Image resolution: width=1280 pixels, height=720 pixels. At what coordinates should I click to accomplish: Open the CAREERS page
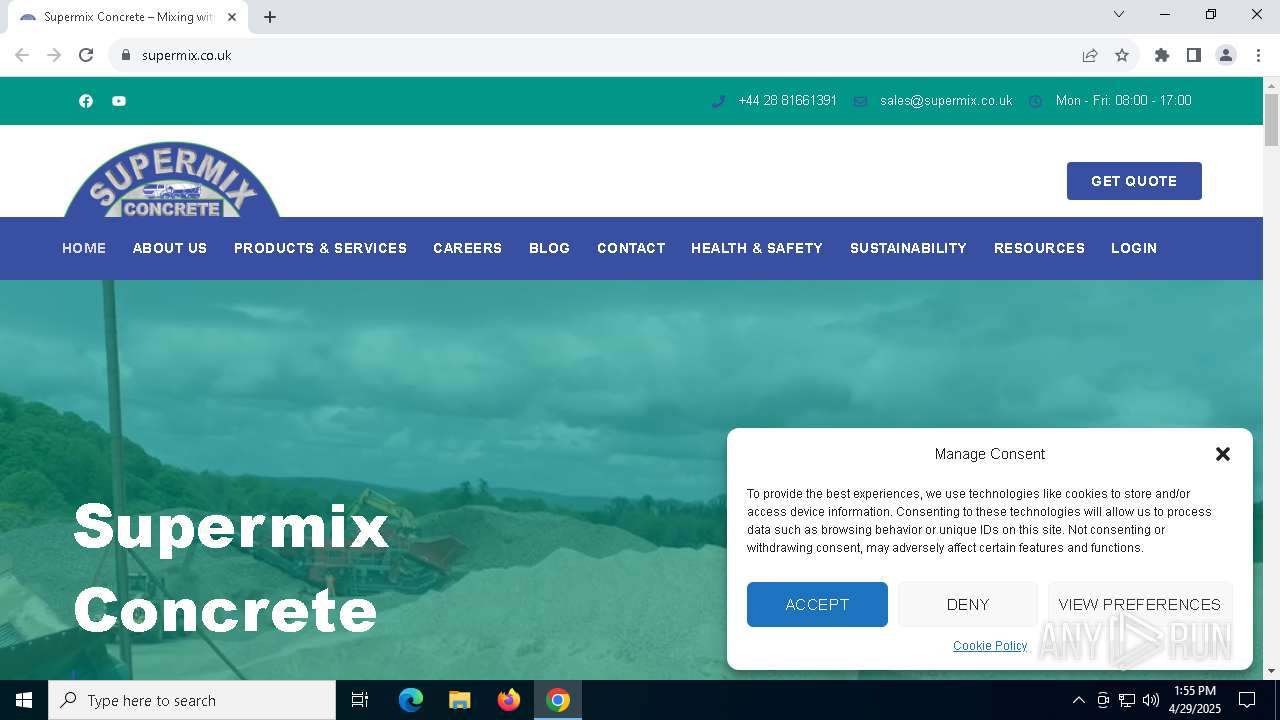[467, 248]
